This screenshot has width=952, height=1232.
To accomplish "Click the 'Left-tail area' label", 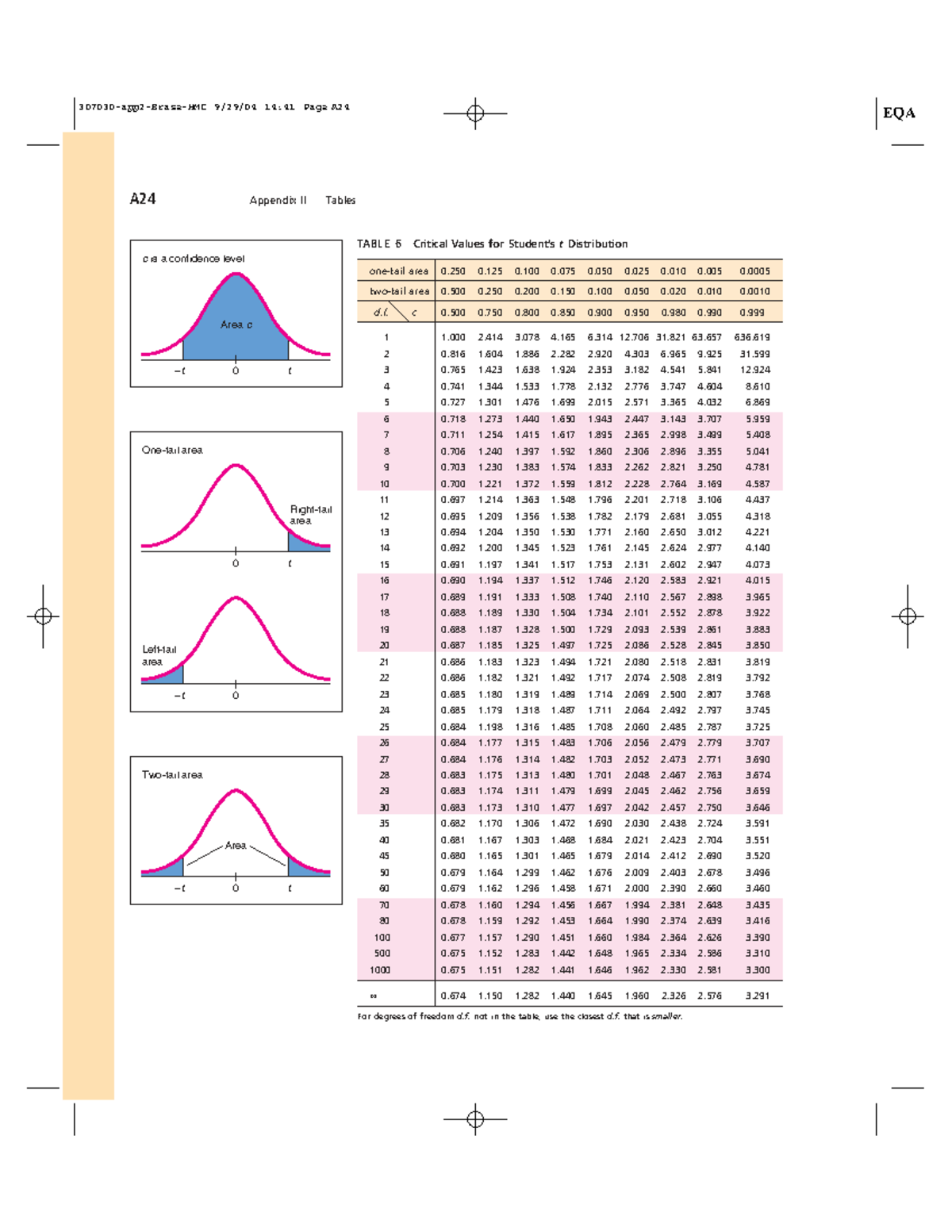I will coord(159,656).
